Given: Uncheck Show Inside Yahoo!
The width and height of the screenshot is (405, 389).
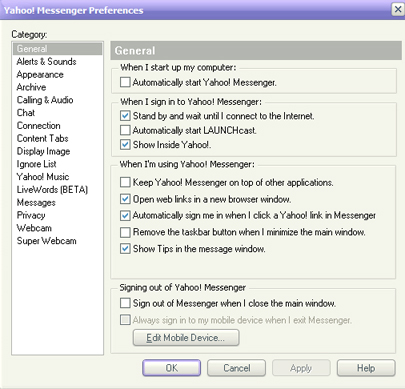Looking at the screenshot, I should 125,145.
